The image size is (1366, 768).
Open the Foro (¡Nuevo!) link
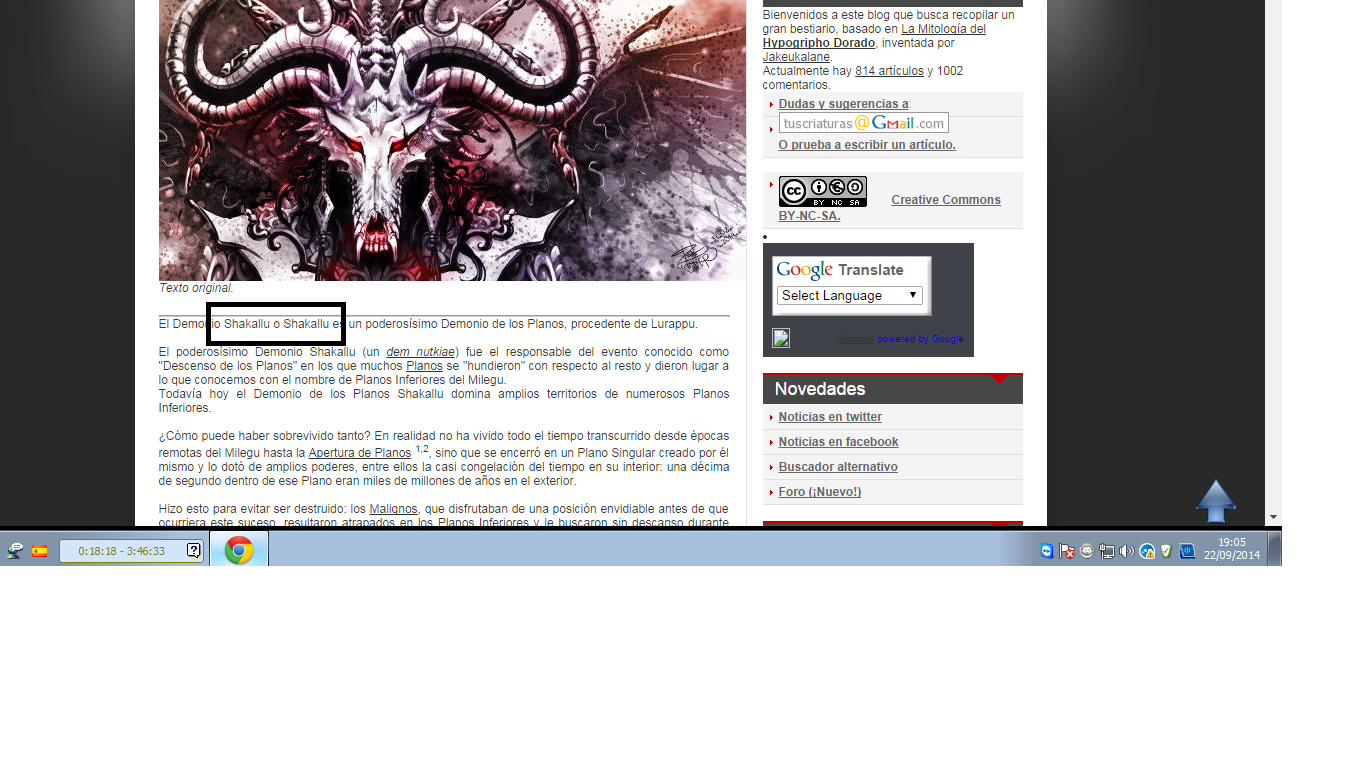(x=820, y=492)
